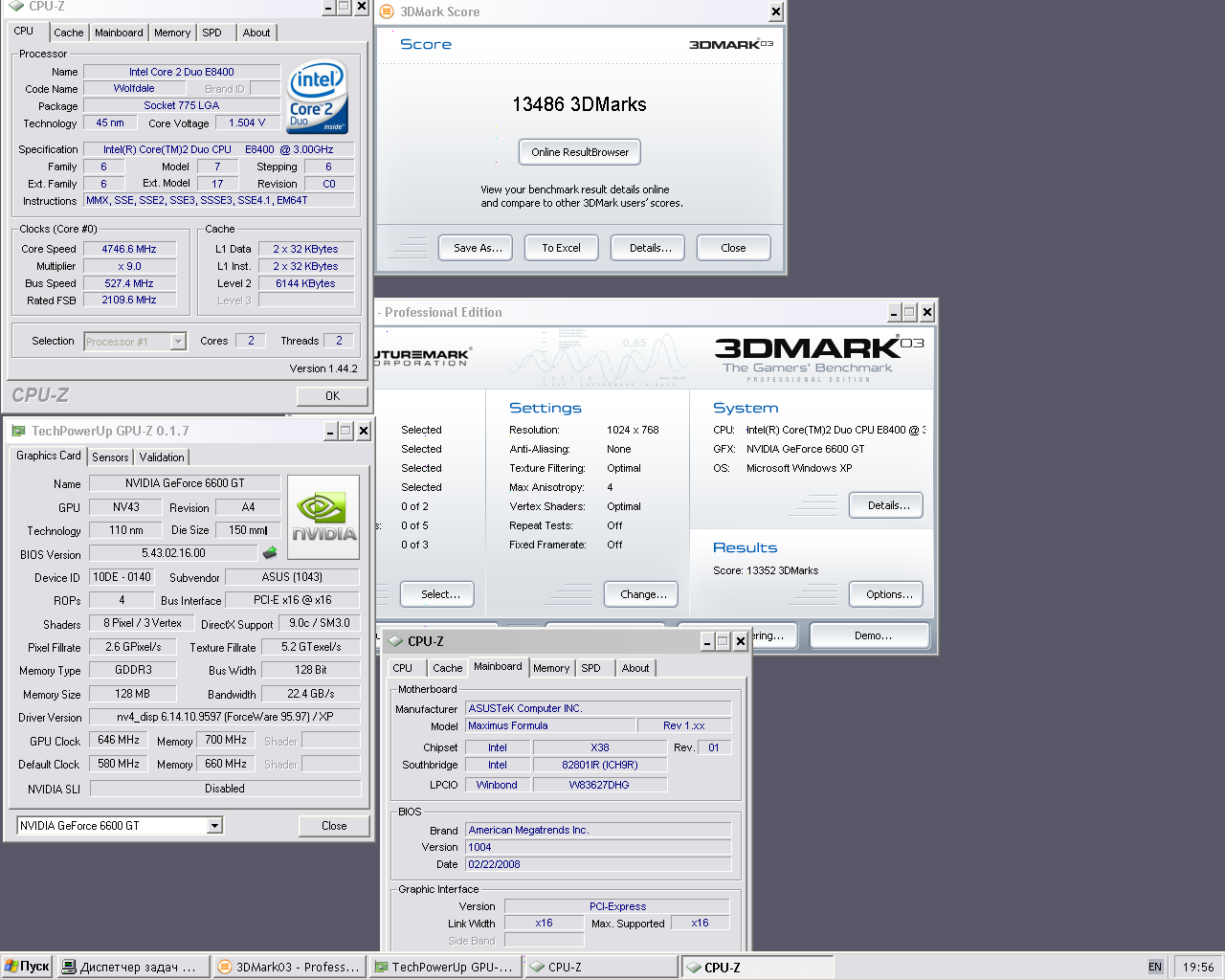The height and width of the screenshot is (980, 1225).
Task: Switch to the Validation tab in GPU-Z
Action: click(162, 457)
